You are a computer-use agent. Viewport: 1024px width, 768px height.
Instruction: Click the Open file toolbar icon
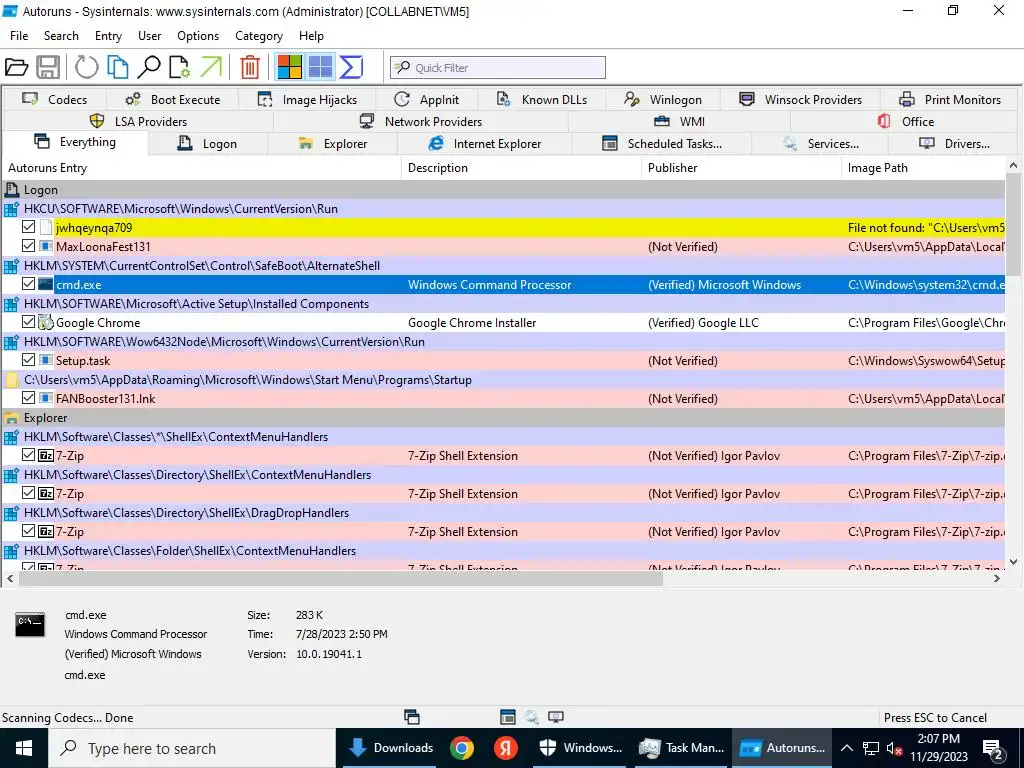pos(16,67)
